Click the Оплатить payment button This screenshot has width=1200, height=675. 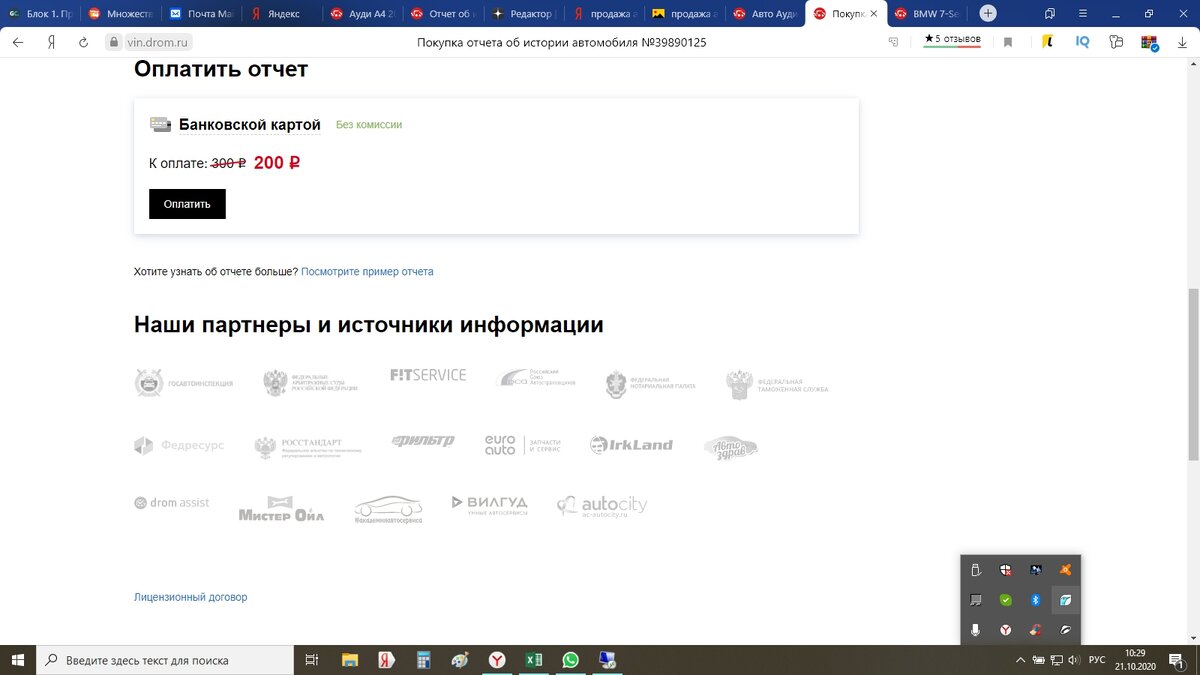(x=187, y=203)
